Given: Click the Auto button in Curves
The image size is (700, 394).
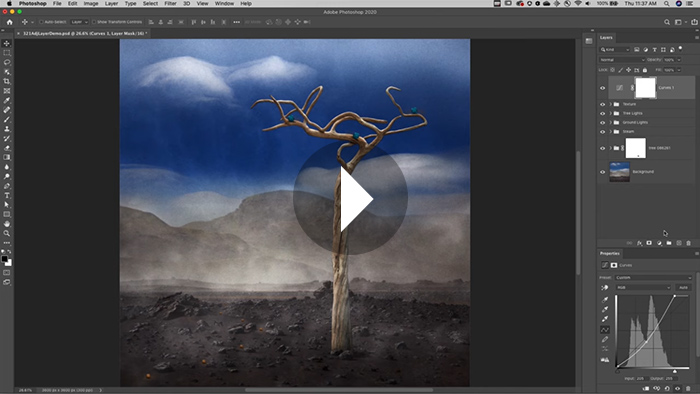Looking at the screenshot, I should tap(683, 288).
